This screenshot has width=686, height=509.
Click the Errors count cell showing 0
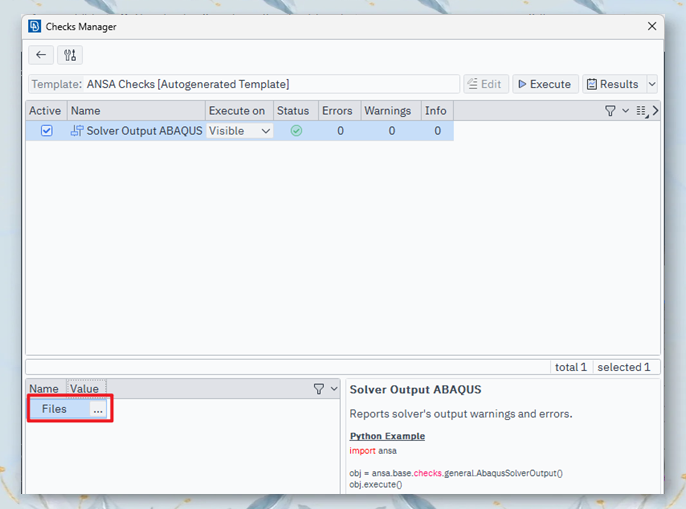[340, 131]
